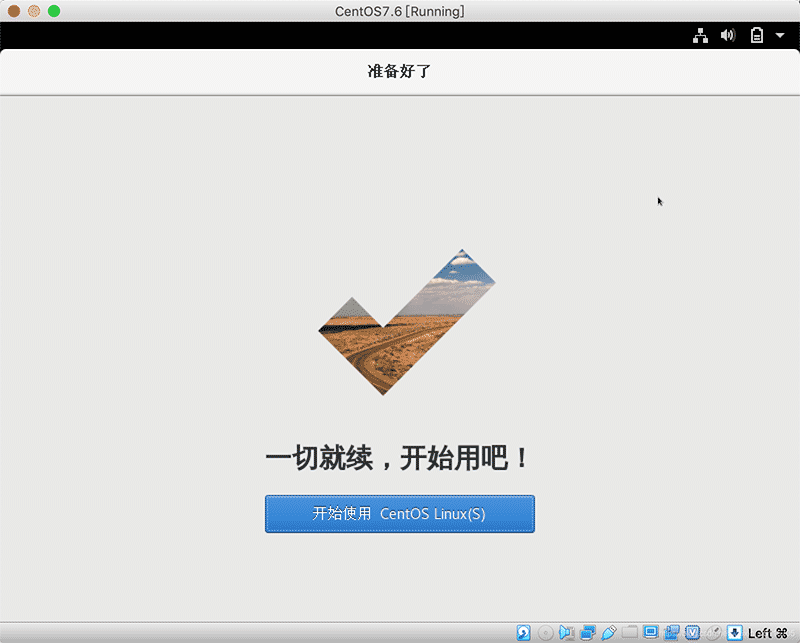Image resolution: width=800 pixels, height=643 pixels.
Task: Click the CentOS7.6 [Running] title bar
Action: tap(400, 11)
